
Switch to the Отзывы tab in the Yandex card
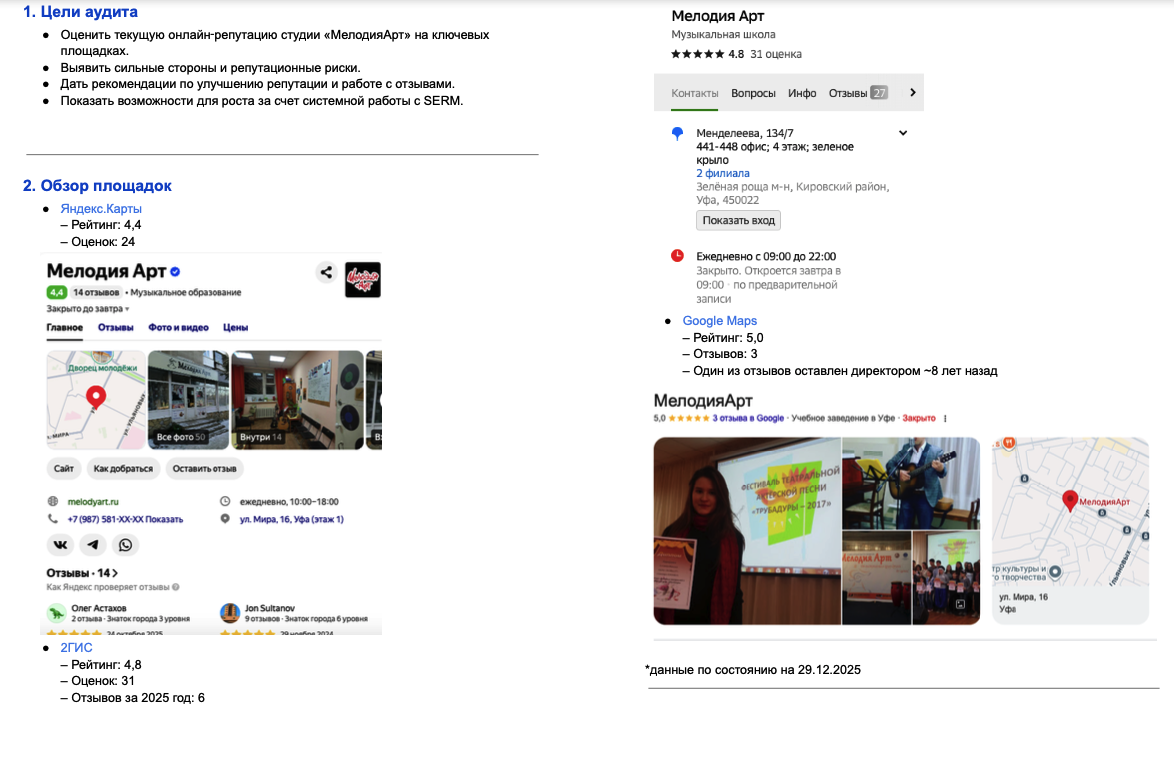pos(115,327)
